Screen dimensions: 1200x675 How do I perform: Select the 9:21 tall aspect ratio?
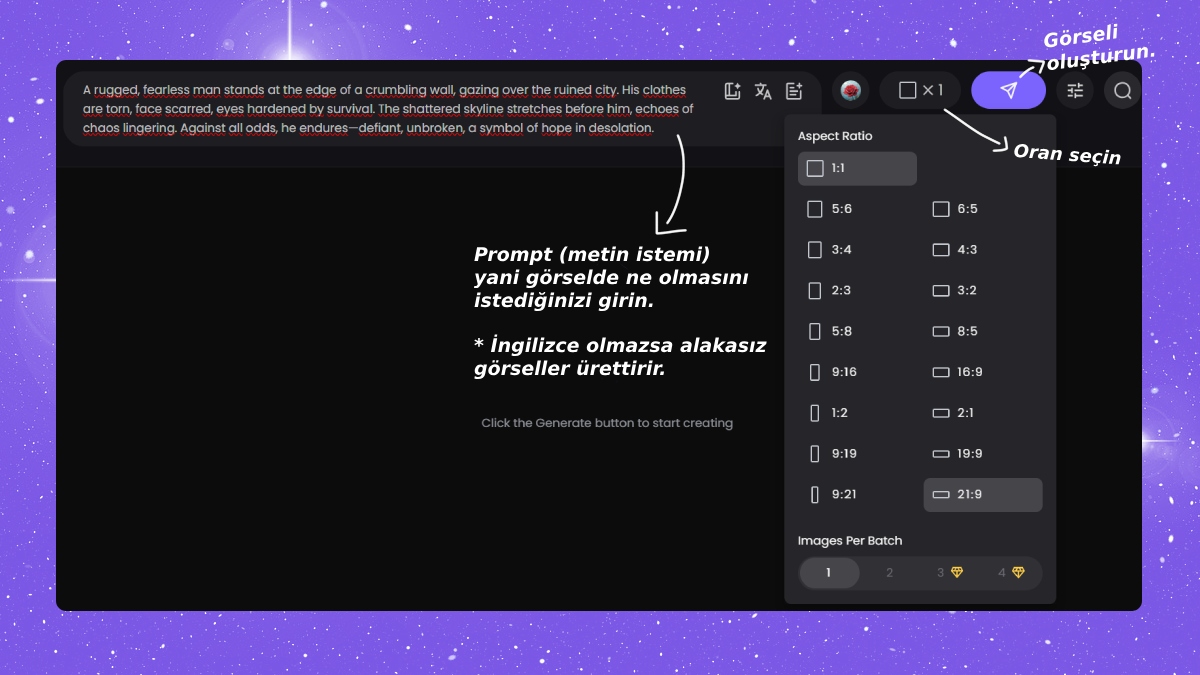[857, 495]
